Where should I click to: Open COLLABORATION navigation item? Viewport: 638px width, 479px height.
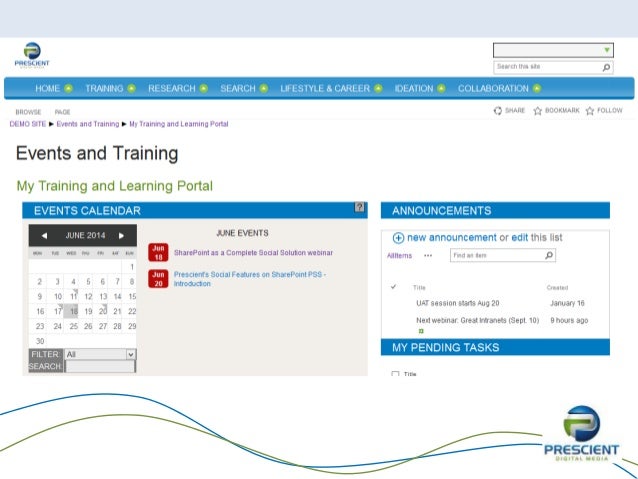[x=493, y=88]
